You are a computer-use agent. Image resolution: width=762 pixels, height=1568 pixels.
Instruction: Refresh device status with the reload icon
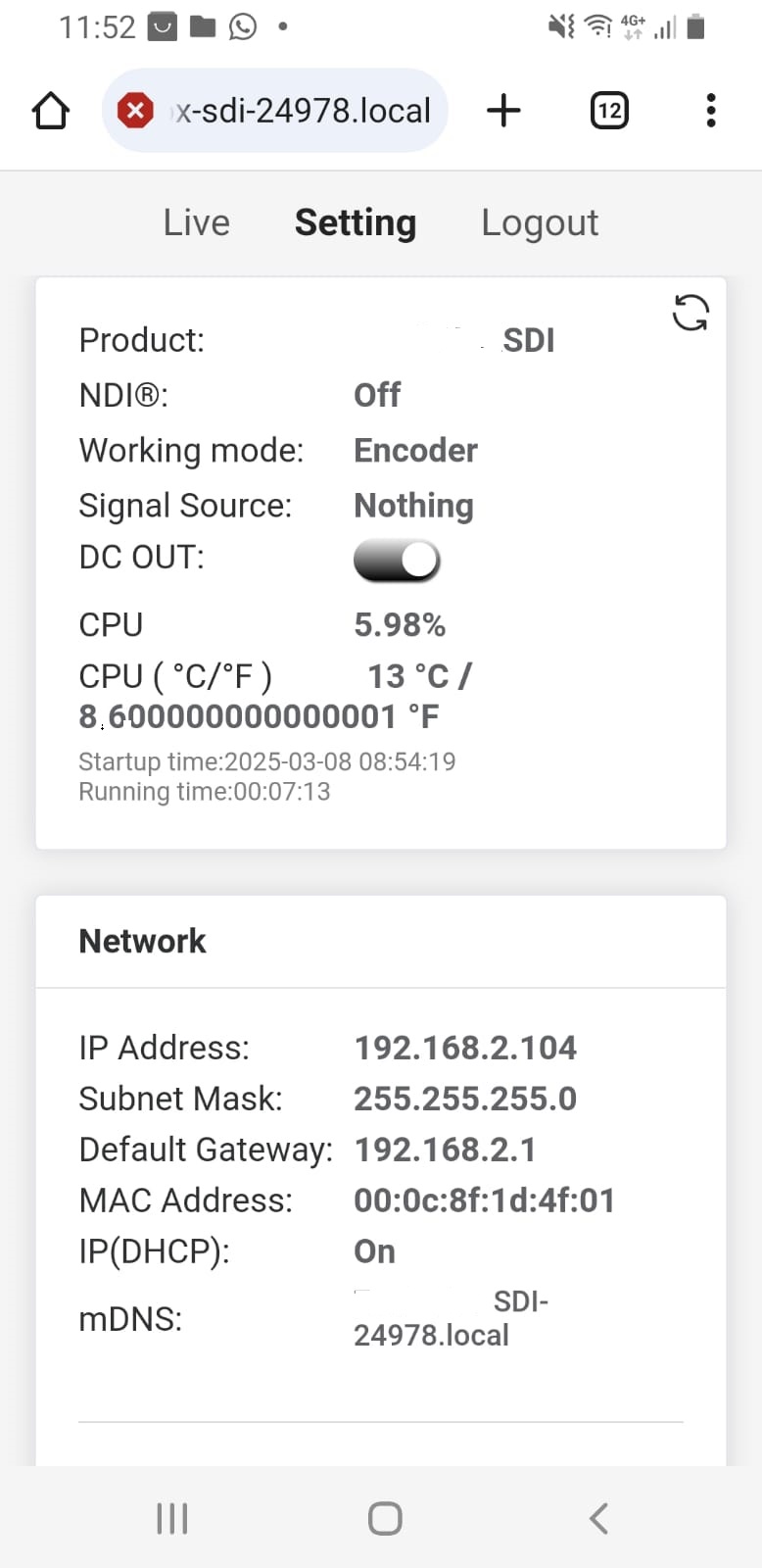[x=691, y=314]
